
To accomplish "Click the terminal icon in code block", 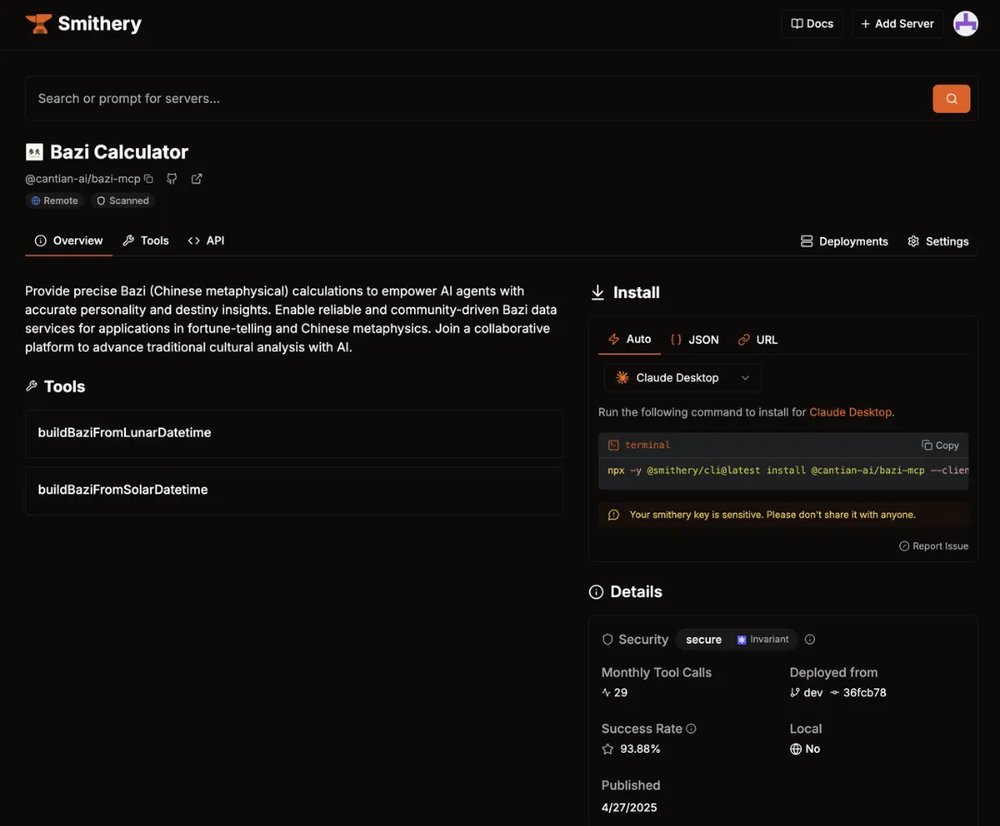I will [x=614, y=445].
